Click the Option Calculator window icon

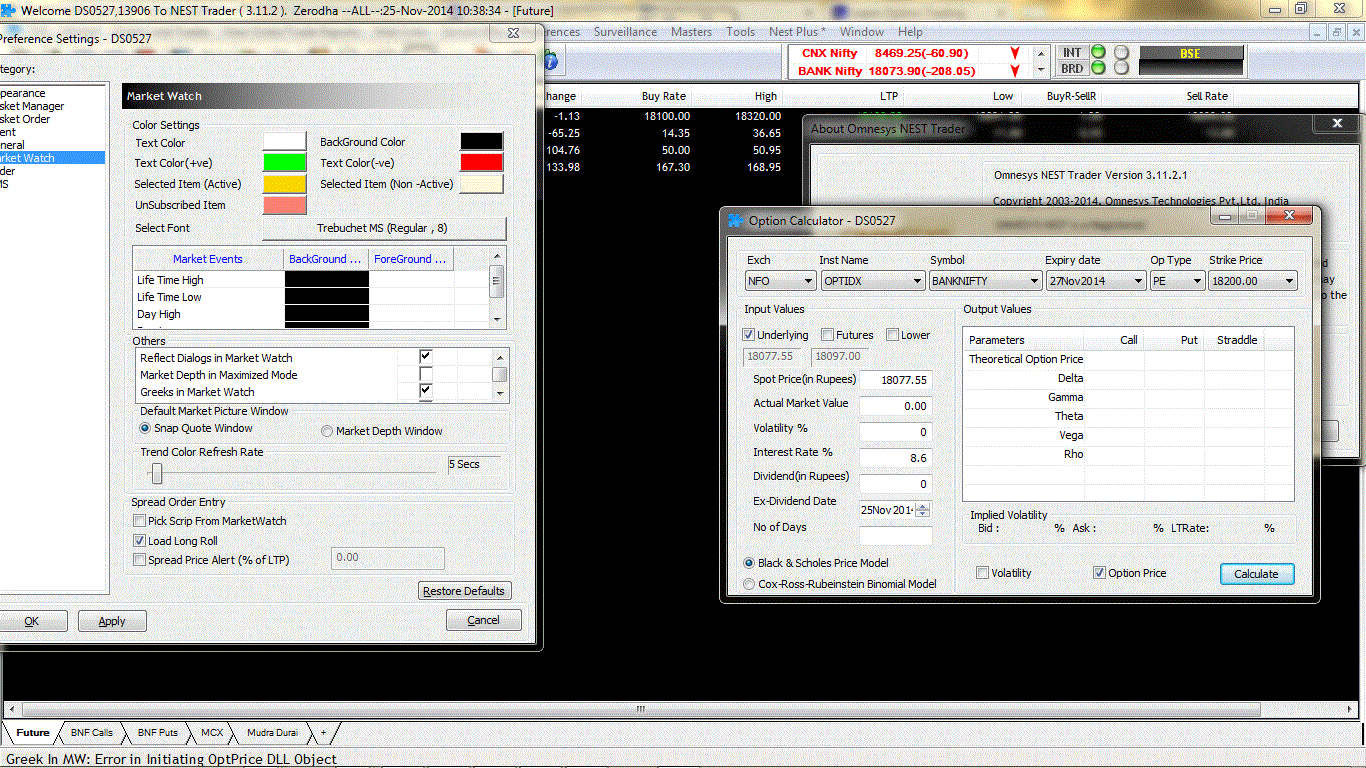coord(736,220)
